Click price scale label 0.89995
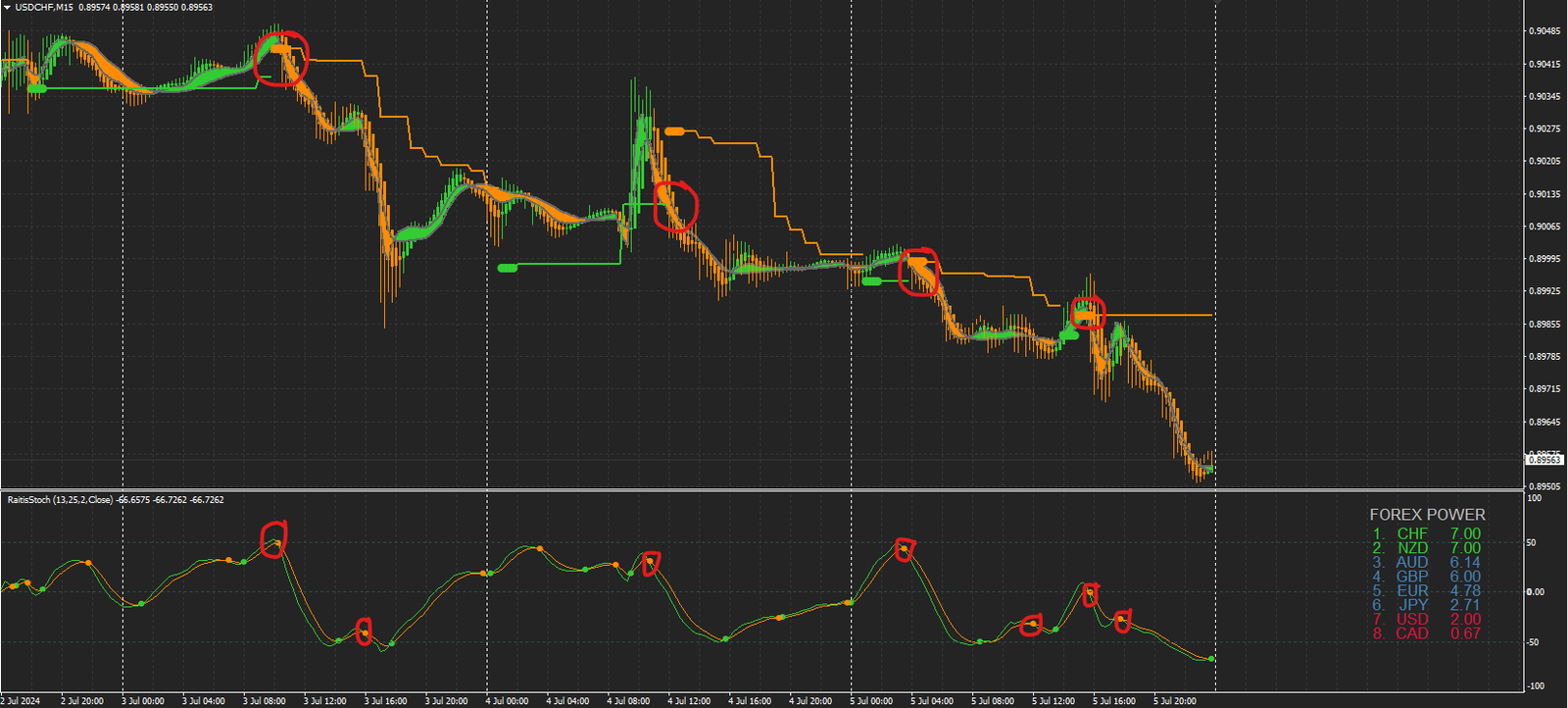The width and height of the screenshot is (1568, 708). [1544, 259]
